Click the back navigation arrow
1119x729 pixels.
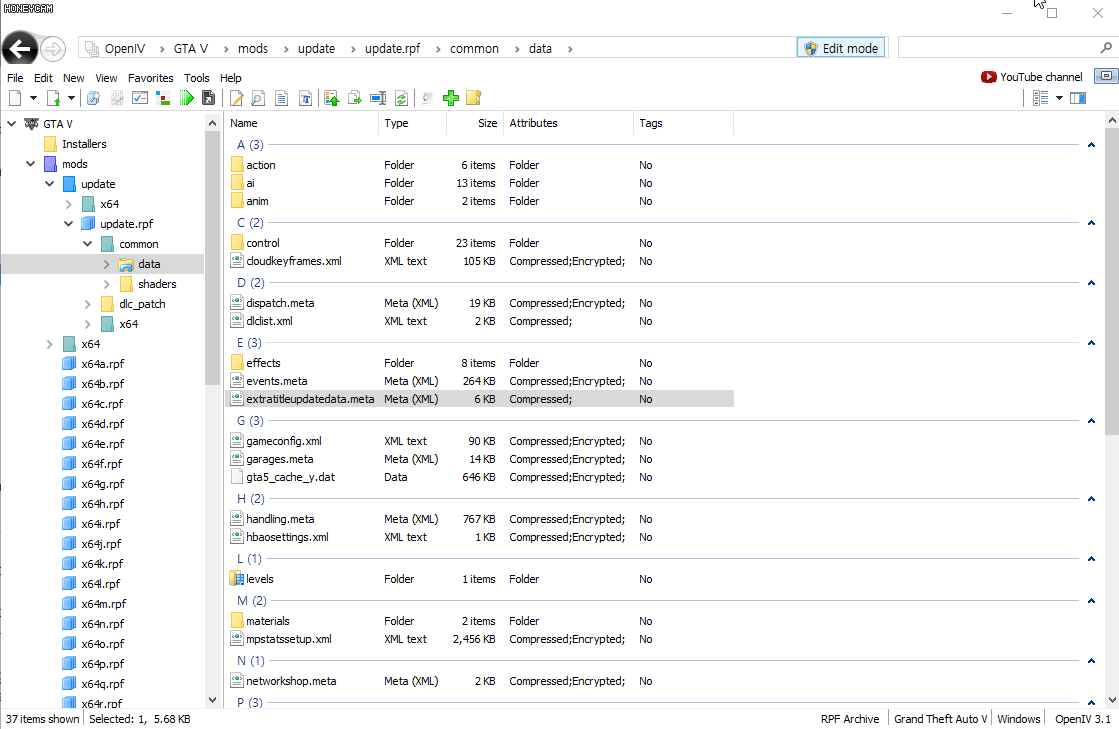click(20, 49)
